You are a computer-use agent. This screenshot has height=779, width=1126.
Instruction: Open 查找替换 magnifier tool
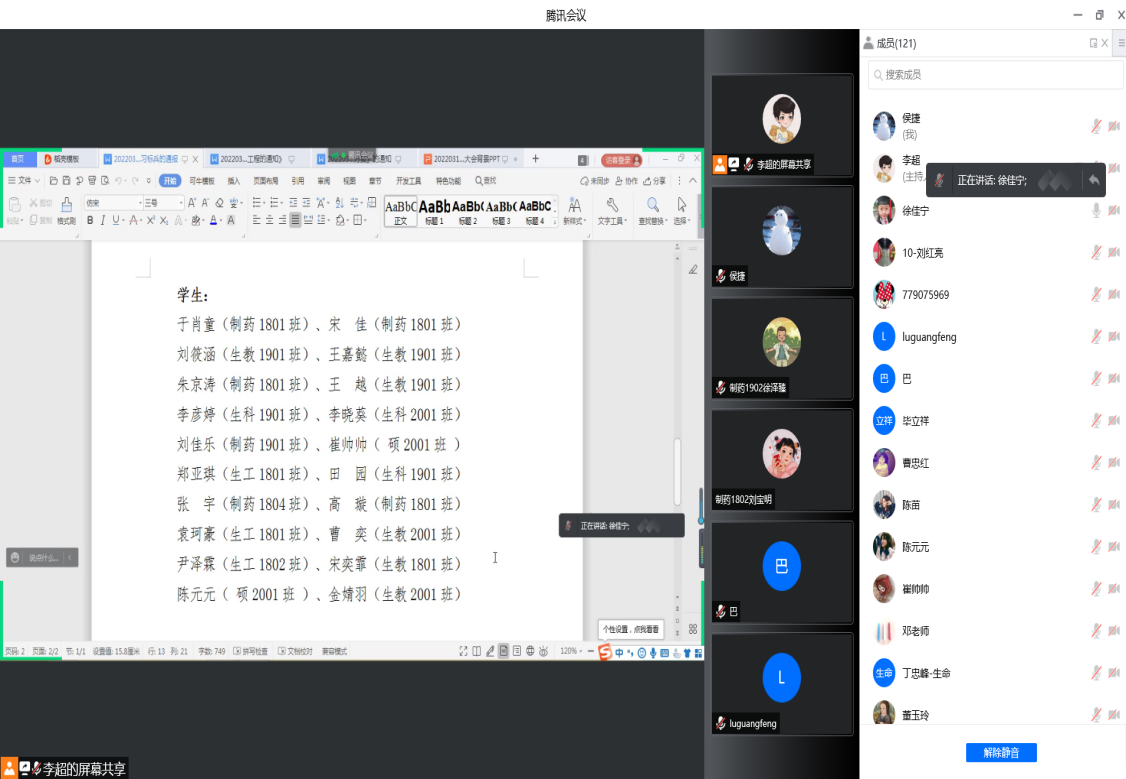pyautogui.click(x=652, y=205)
